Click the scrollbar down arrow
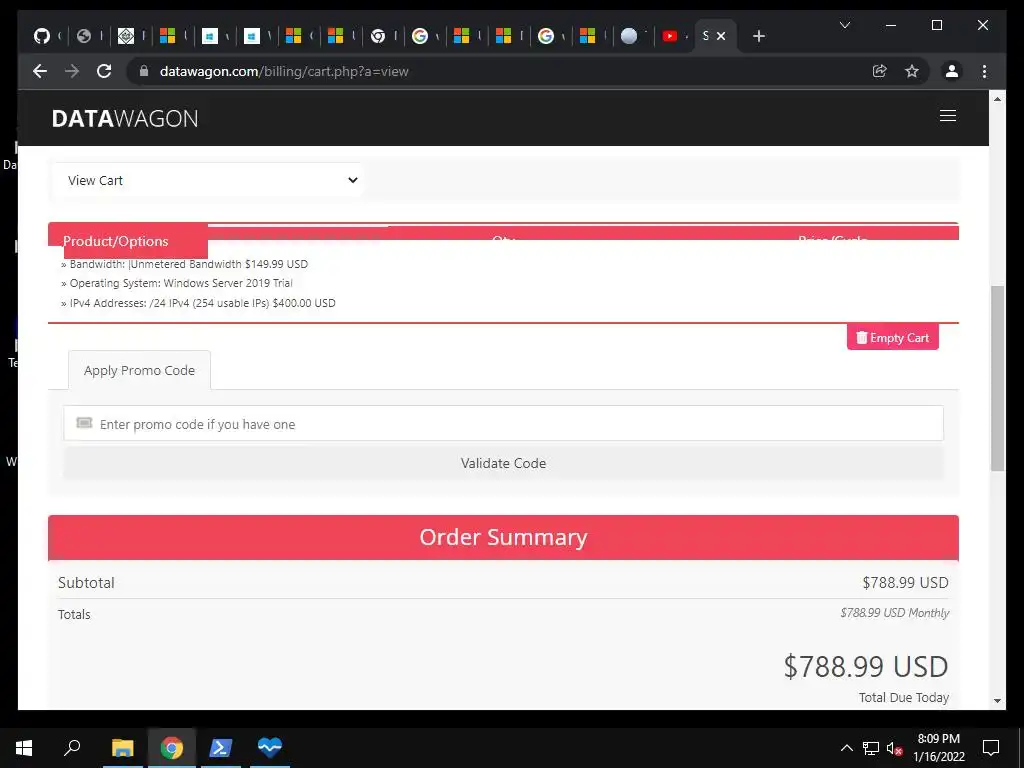The width and height of the screenshot is (1024, 768). click(x=997, y=701)
